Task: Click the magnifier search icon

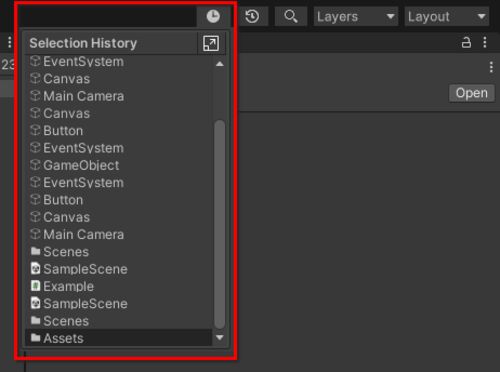Action: coord(291,16)
